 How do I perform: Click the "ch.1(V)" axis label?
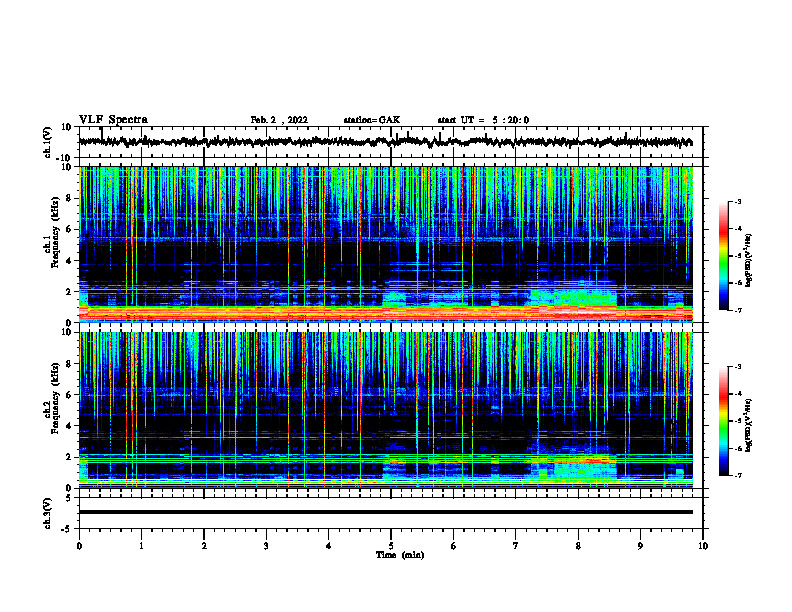click(48, 142)
